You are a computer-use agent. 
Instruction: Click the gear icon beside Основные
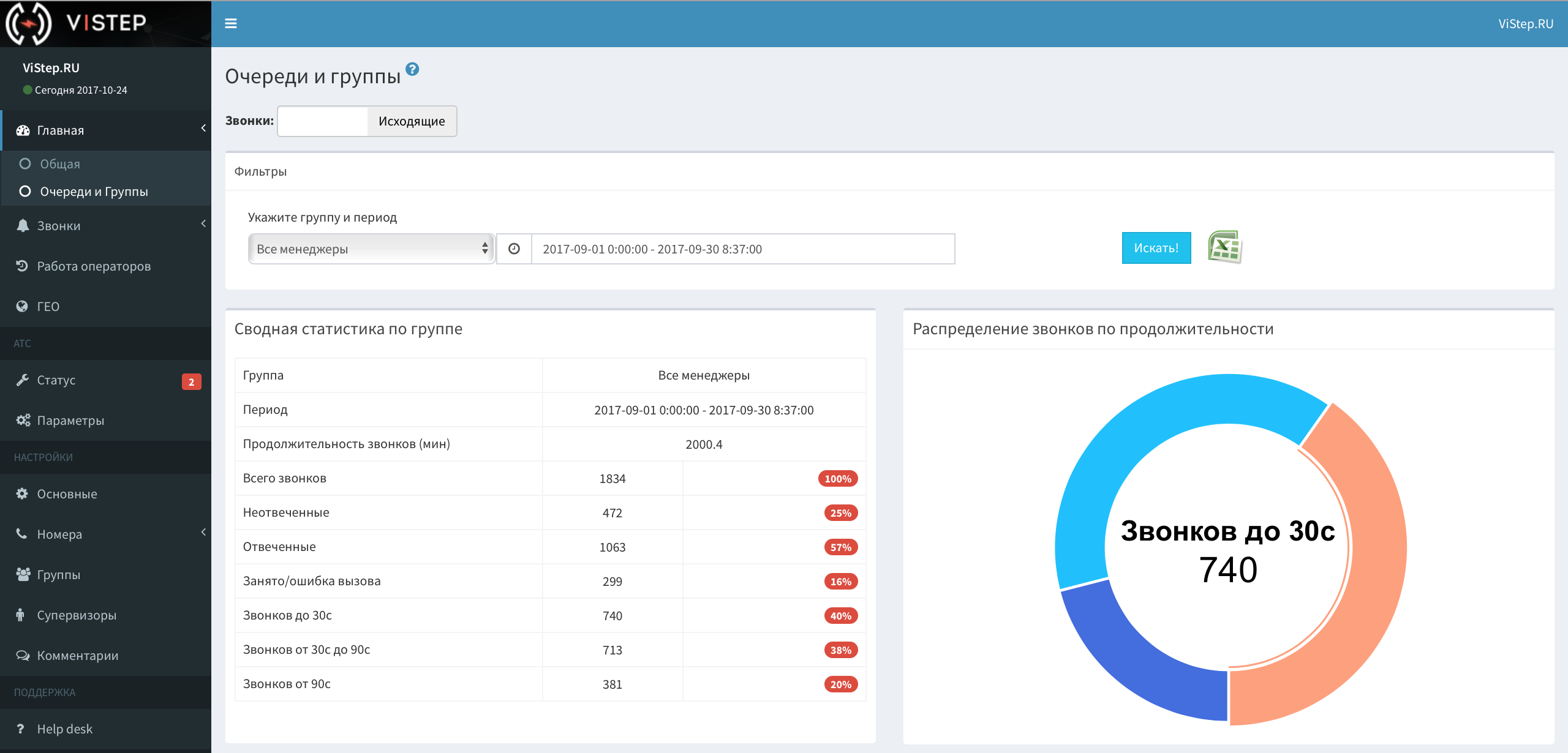point(22,493)
